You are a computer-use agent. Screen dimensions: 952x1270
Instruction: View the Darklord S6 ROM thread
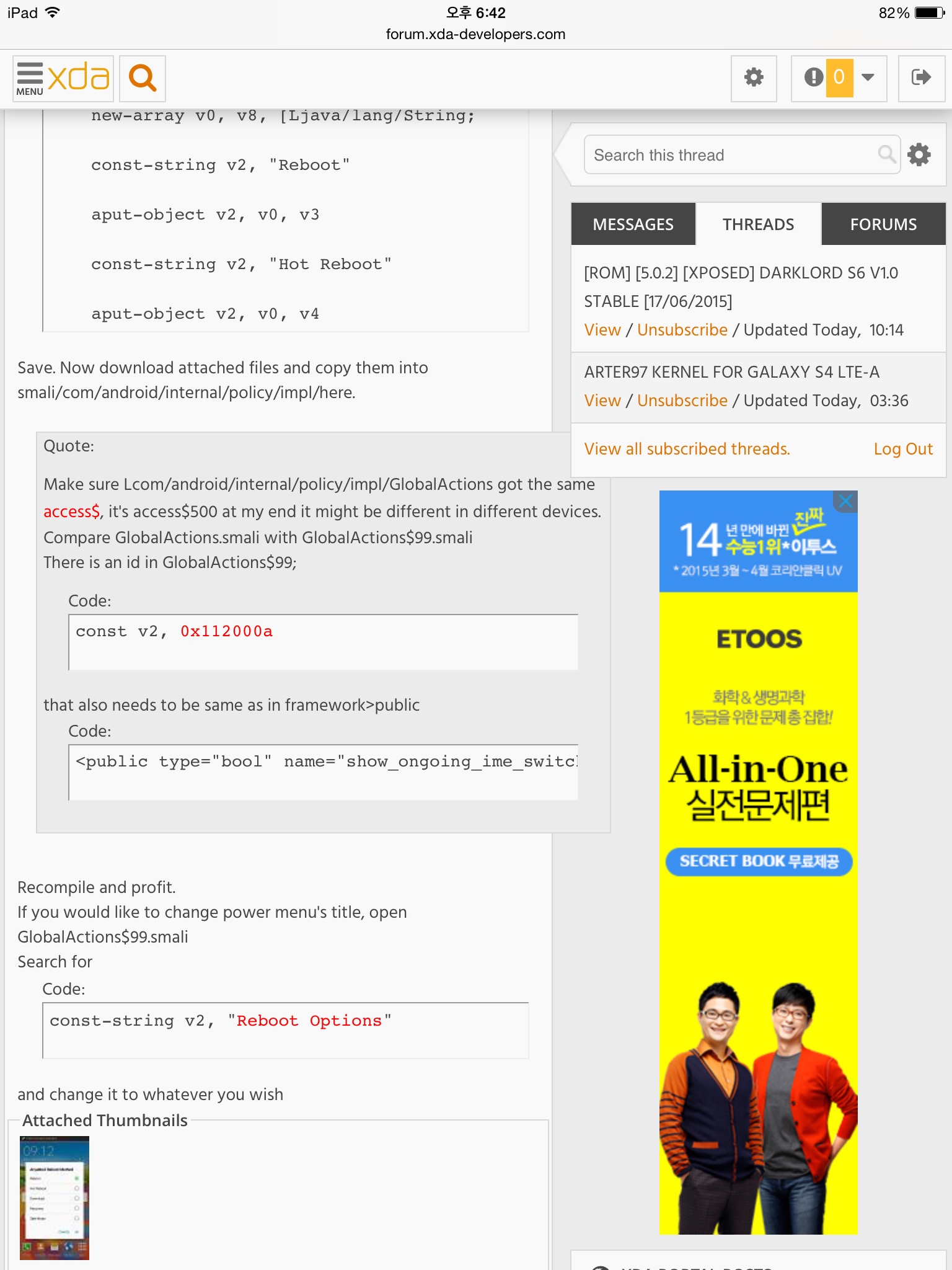coord(602,330)
